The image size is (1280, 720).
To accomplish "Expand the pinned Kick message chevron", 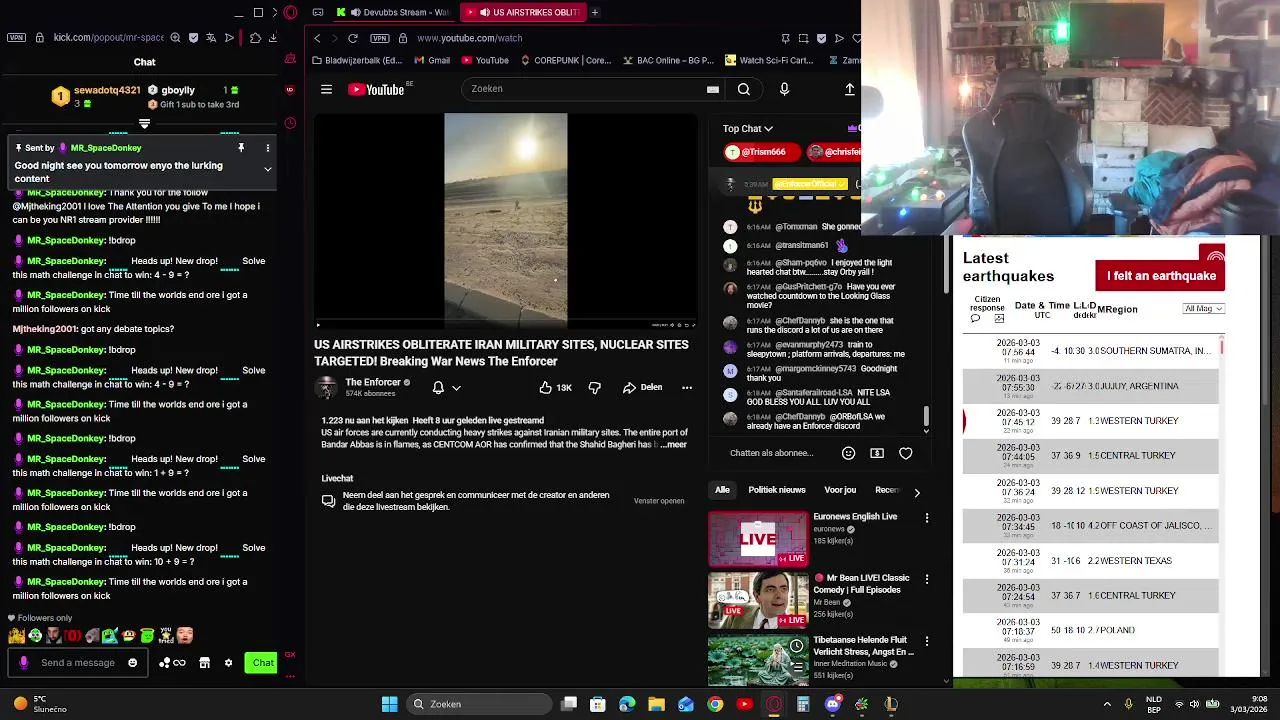I will (267, 169).
